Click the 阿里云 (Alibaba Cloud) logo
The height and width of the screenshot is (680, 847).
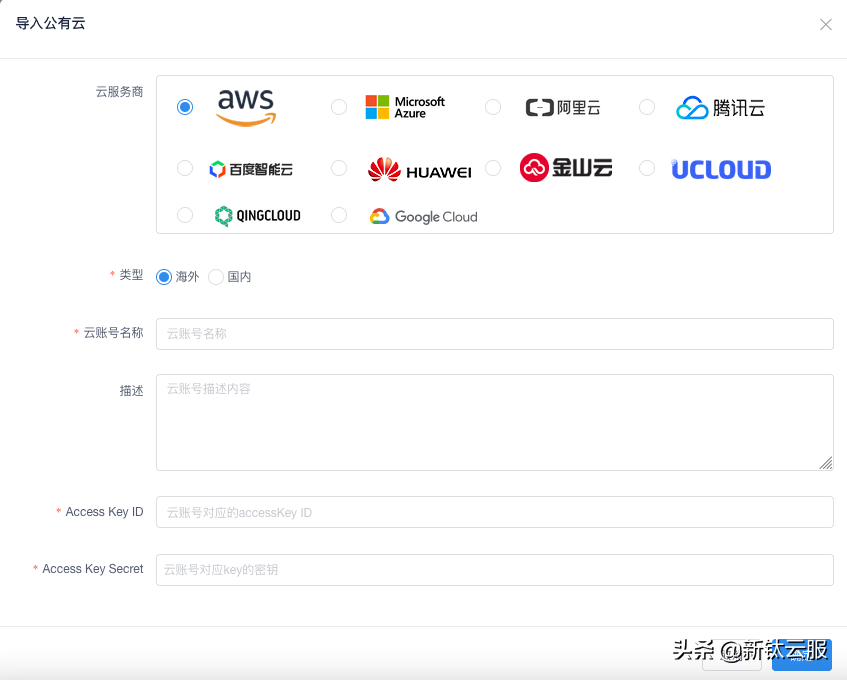coord(563,107)
